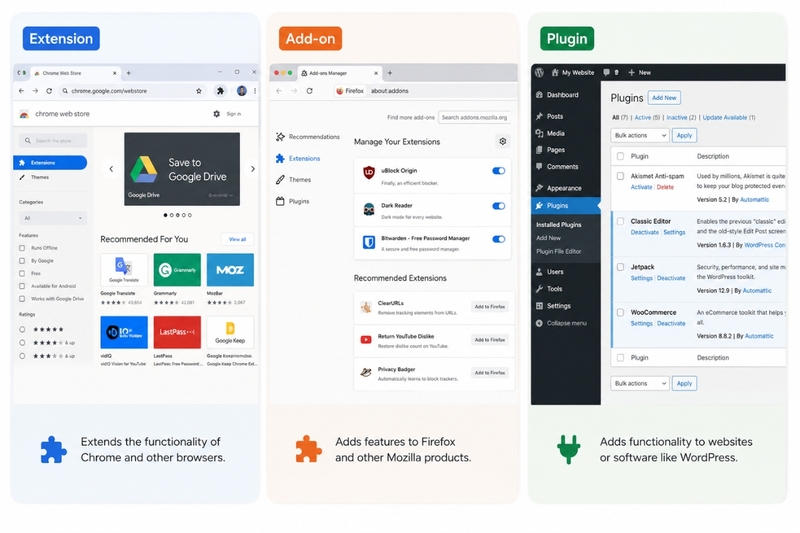
Task: Select Extensions in Chrome Web Store sidebar
Action: coord(50,163)
